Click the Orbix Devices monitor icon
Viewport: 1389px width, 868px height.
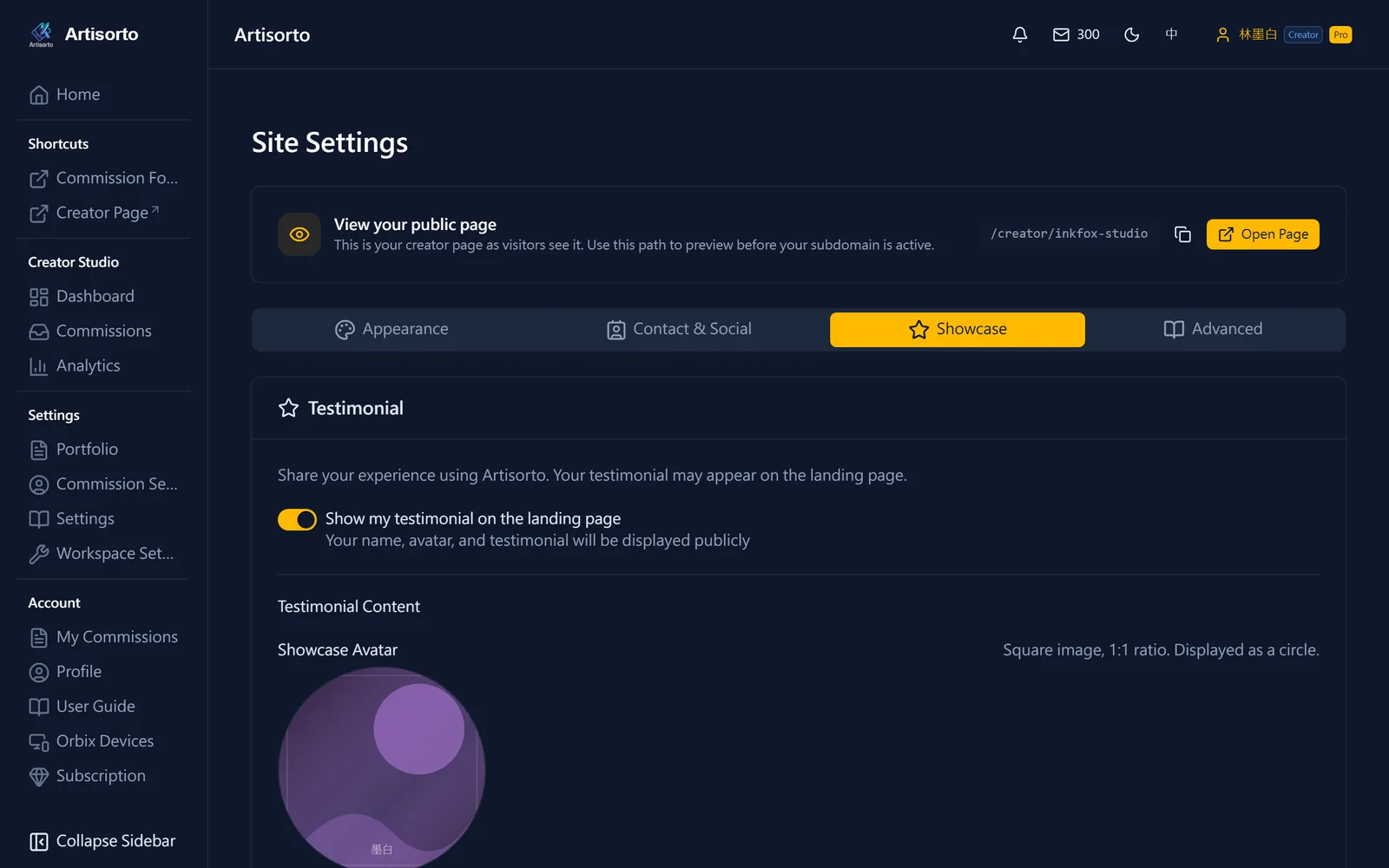coord(39,742)
